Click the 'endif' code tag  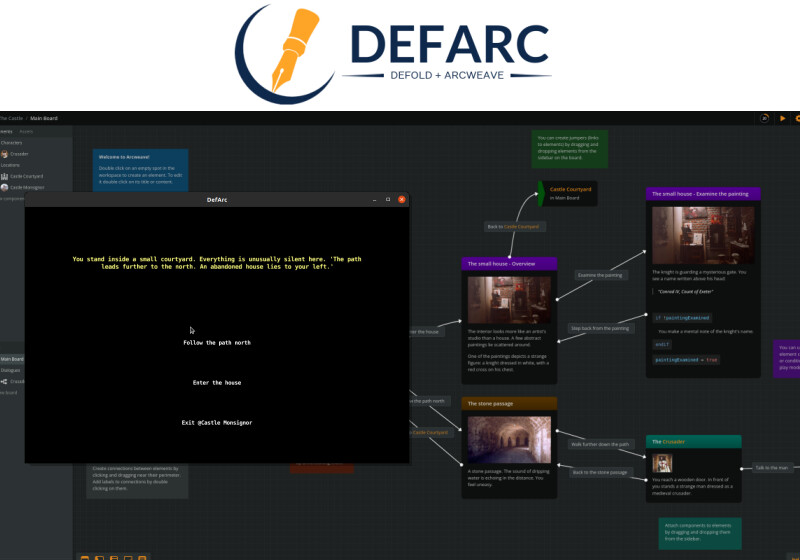[x=662, y=345]
